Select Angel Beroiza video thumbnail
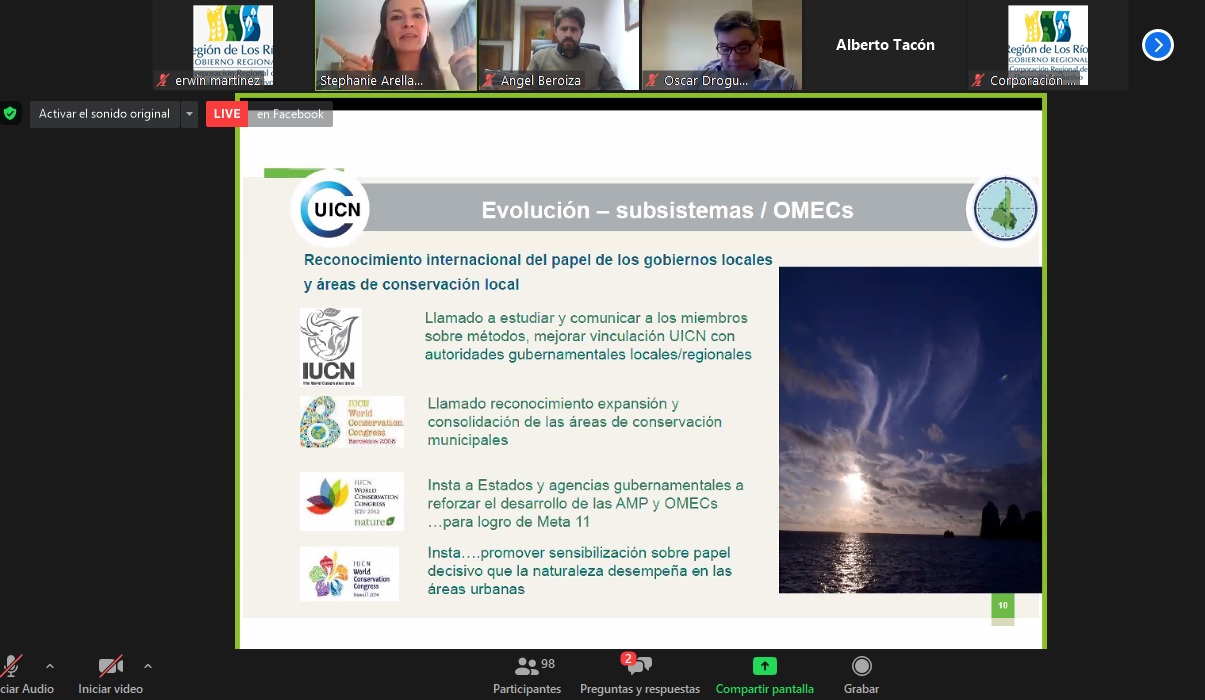 pyautogui.click(x=559, y=45)
